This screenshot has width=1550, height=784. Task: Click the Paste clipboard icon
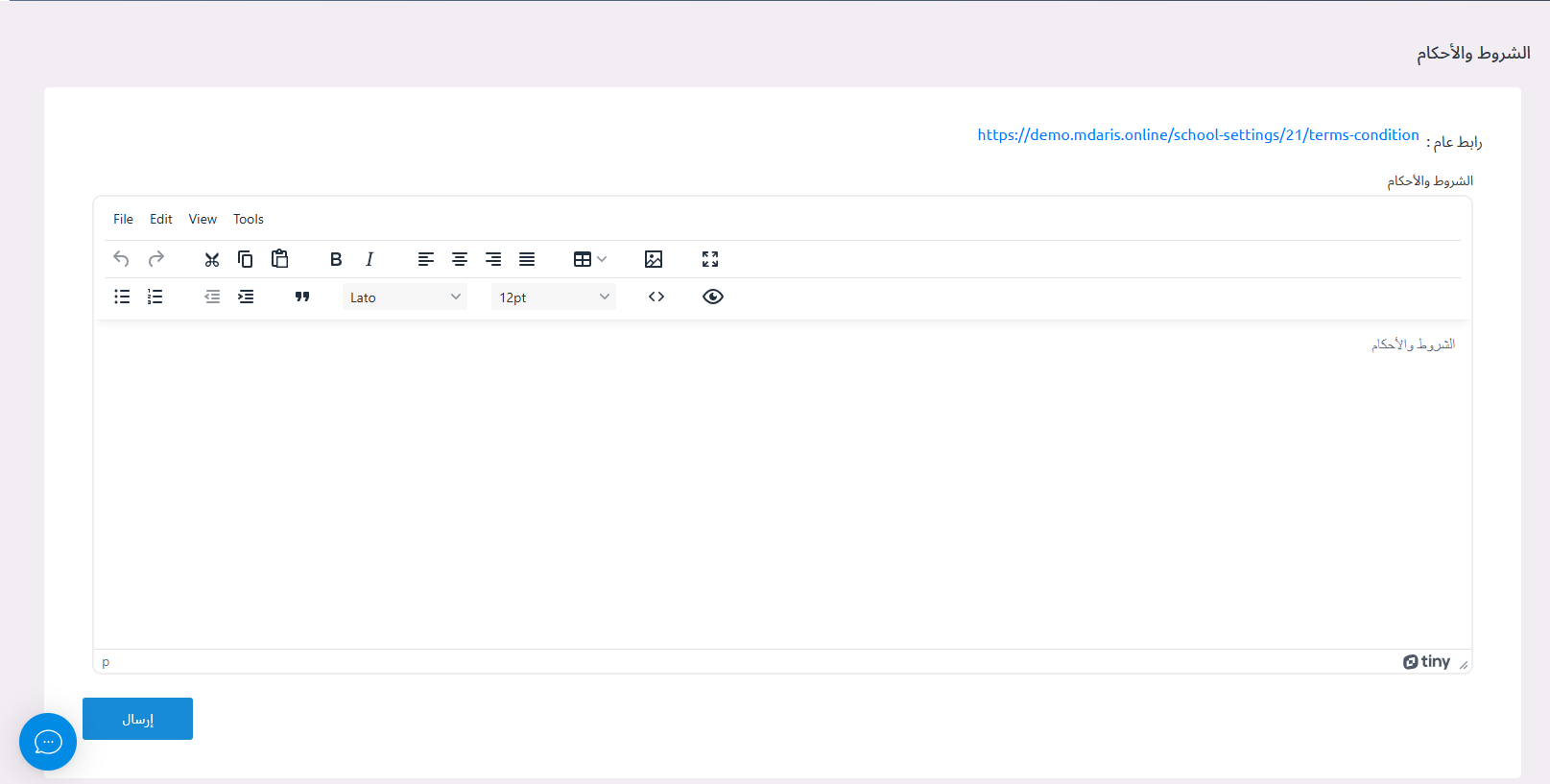point(279,259)
